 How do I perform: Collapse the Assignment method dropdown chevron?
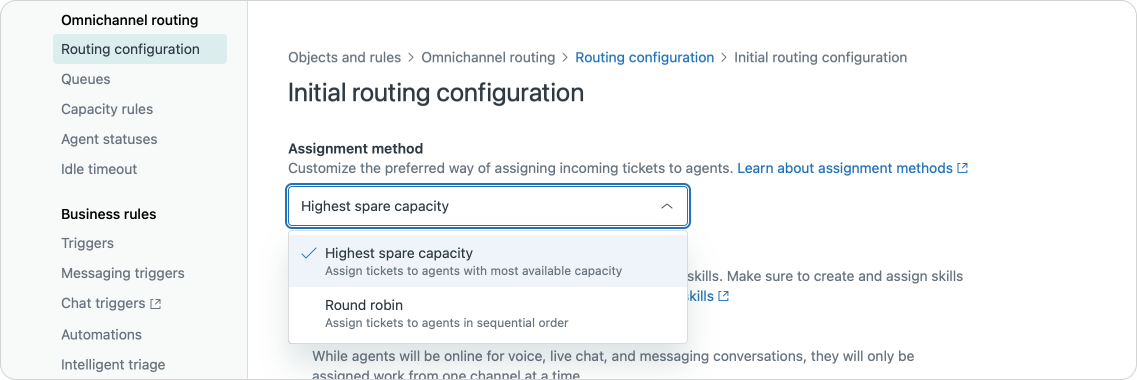(666, 207)
